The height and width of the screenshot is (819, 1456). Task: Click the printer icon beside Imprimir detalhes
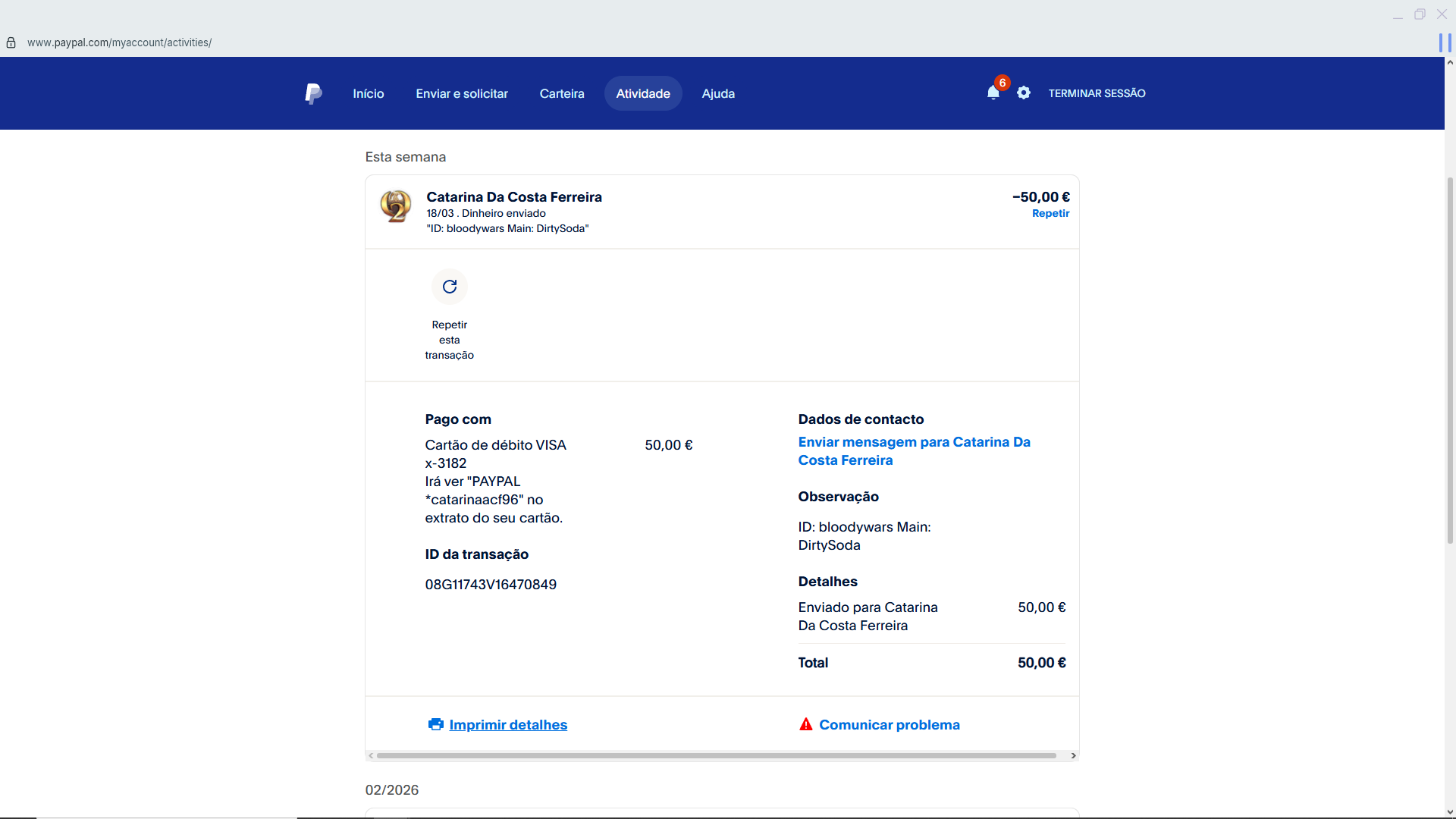click(x=435, y=724)
